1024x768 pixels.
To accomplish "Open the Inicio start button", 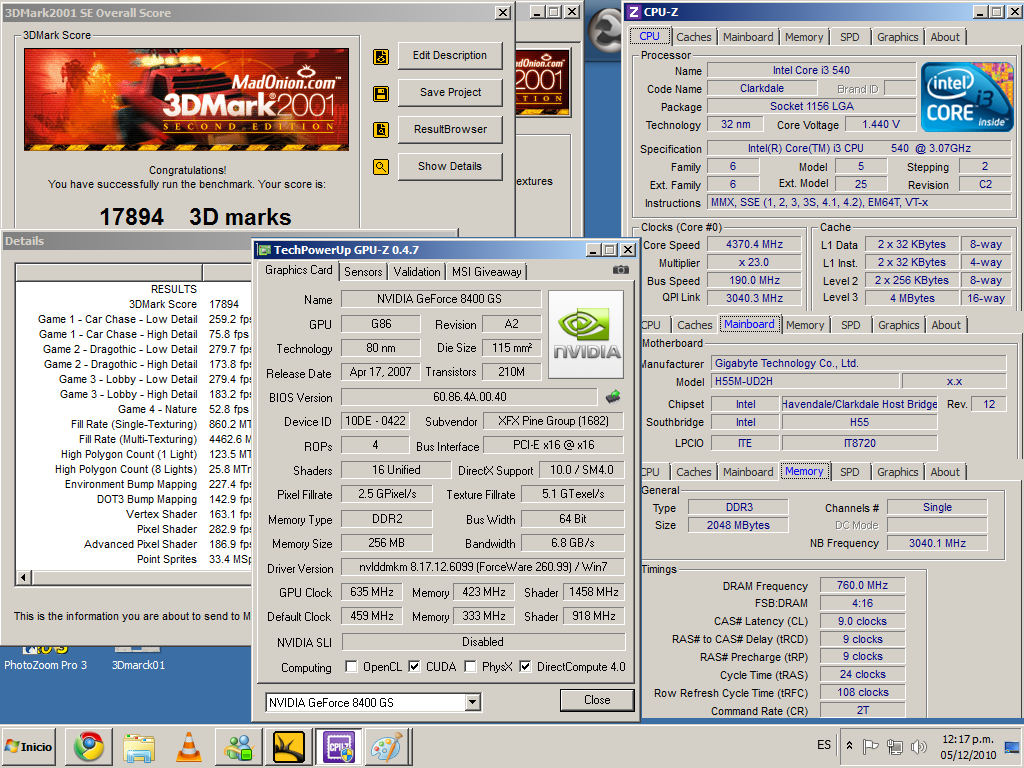I will [29, 747].
